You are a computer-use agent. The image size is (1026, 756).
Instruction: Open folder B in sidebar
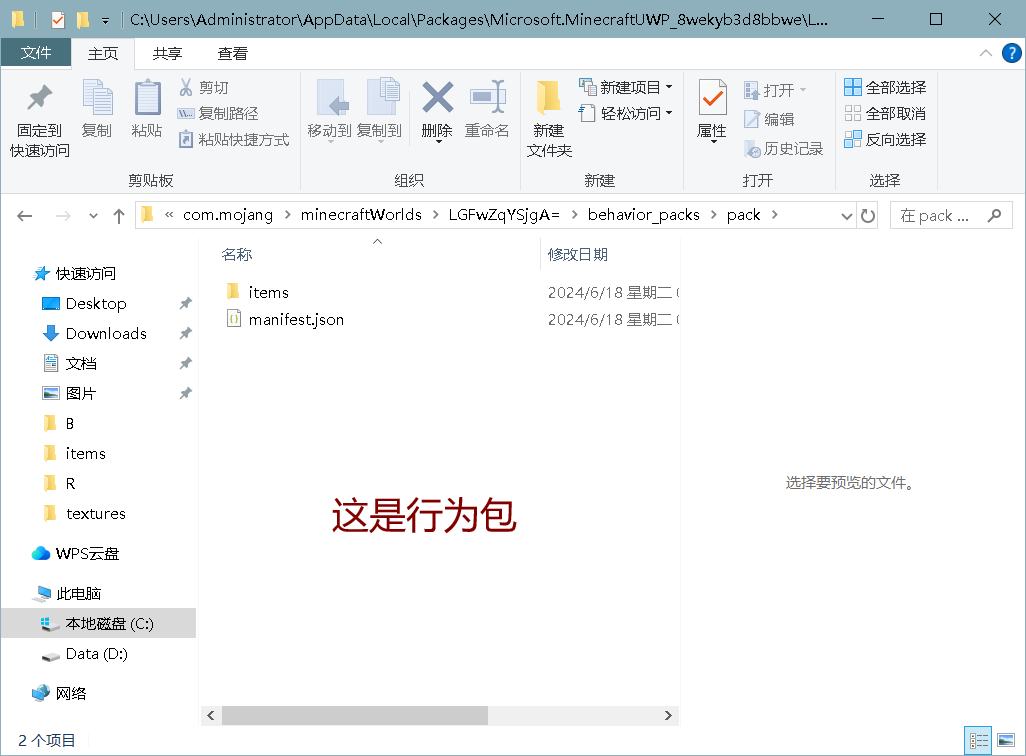click(x=69, y=423)
